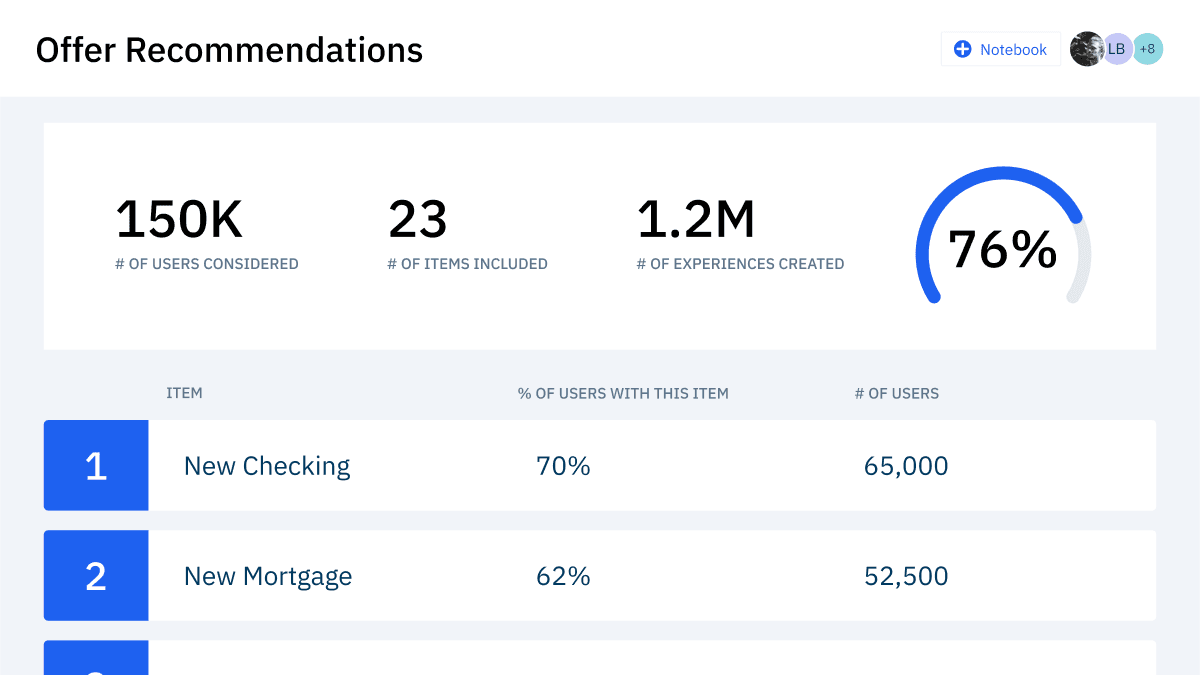This screenshot has width=1200, height=675.
Task: Open the New Mortgage item
Action: click(x=268, y=576)
